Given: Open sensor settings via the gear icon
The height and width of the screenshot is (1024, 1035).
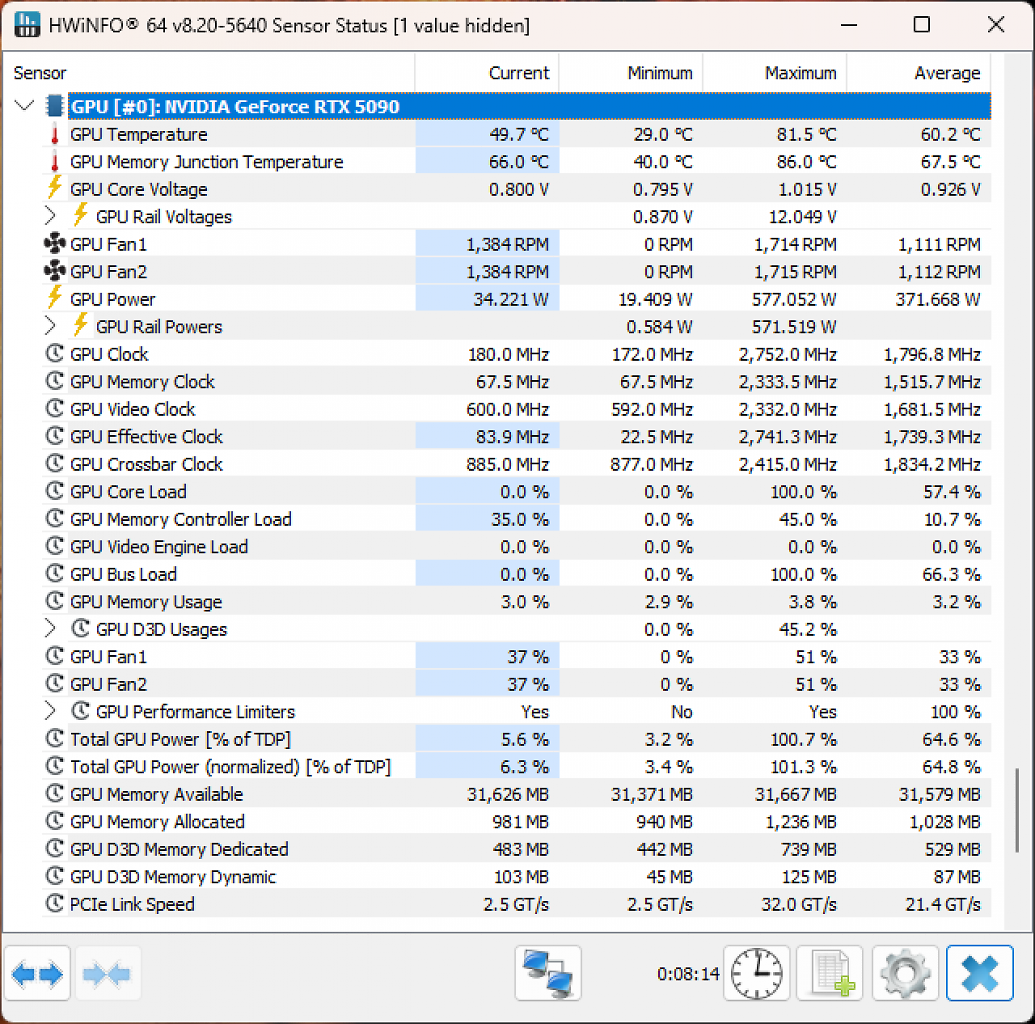Looking at the screenshot, I should [x=905, y=973].
